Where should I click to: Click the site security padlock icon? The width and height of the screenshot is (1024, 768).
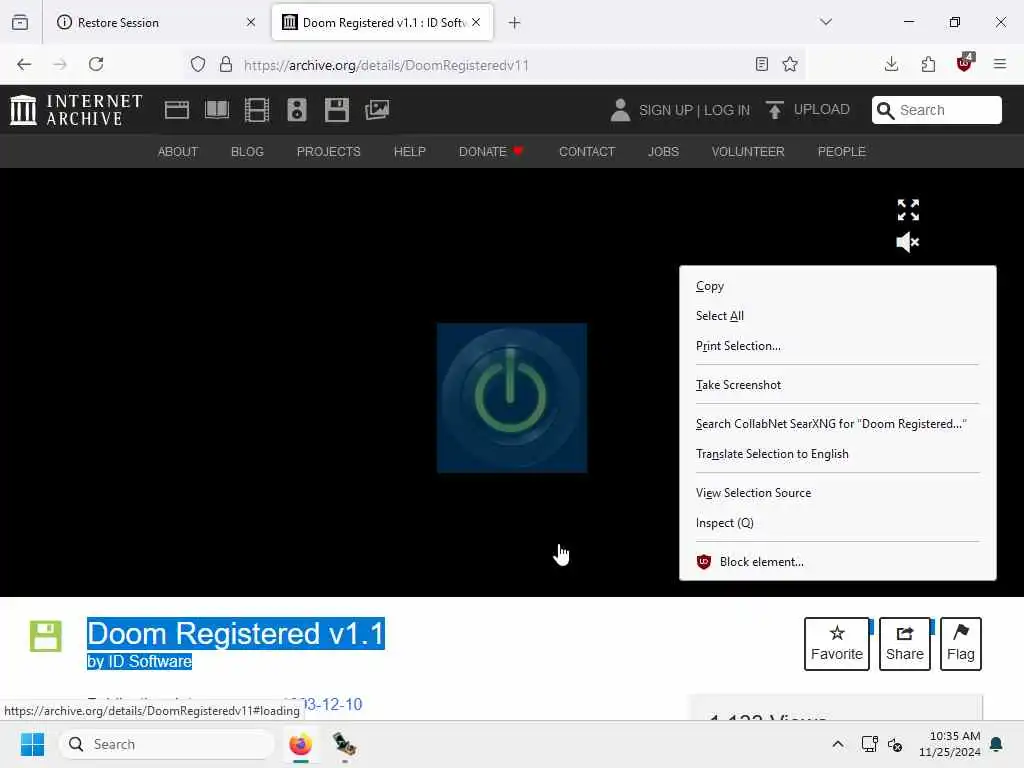(226, 64)
